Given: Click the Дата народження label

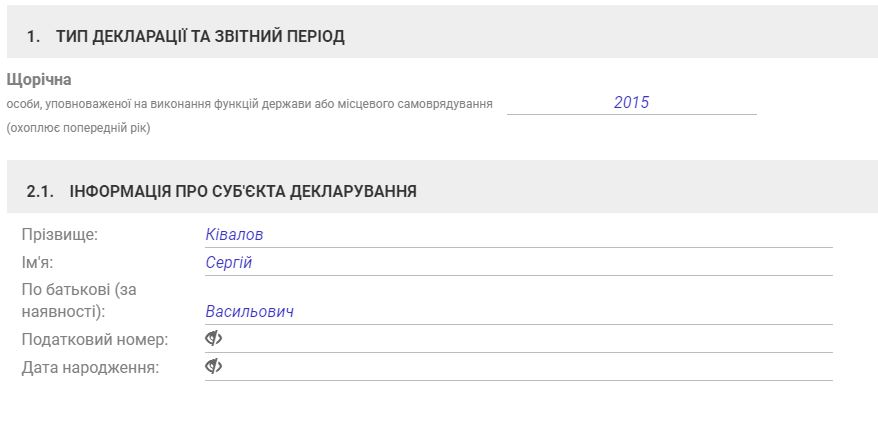Looking at the screenshot, I should coord(90,367).
